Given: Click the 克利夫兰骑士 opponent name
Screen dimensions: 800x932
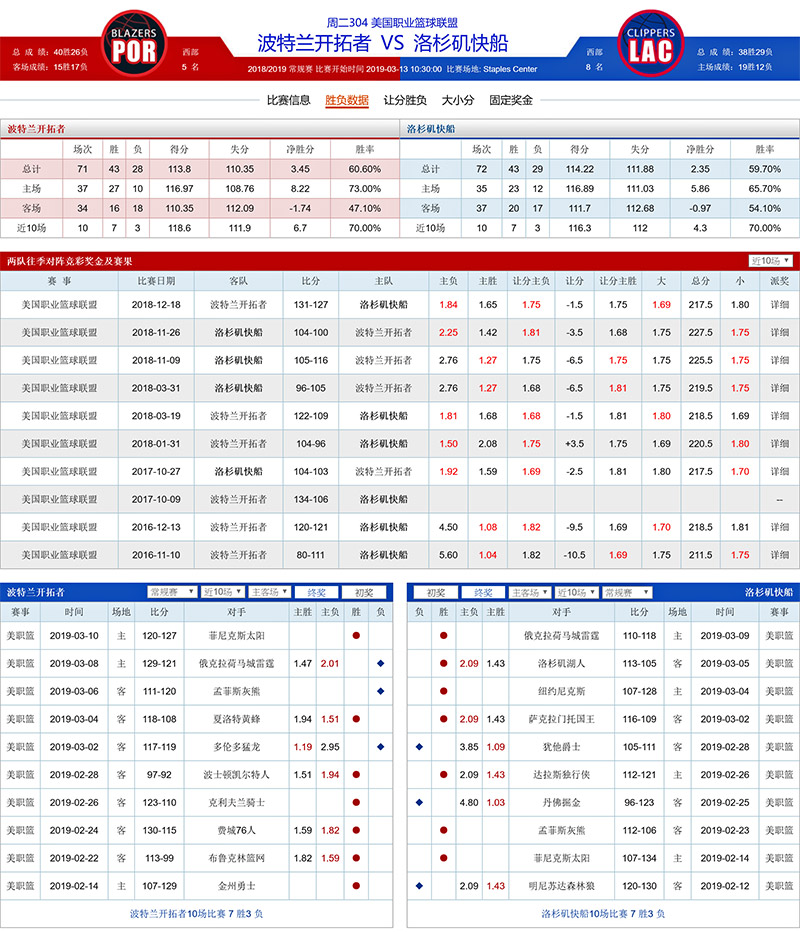Looking at the screenshot, I should point(237,802).
